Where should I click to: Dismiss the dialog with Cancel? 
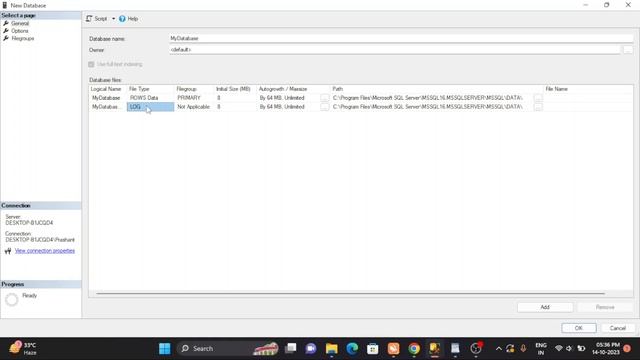[x=618, y=328]
